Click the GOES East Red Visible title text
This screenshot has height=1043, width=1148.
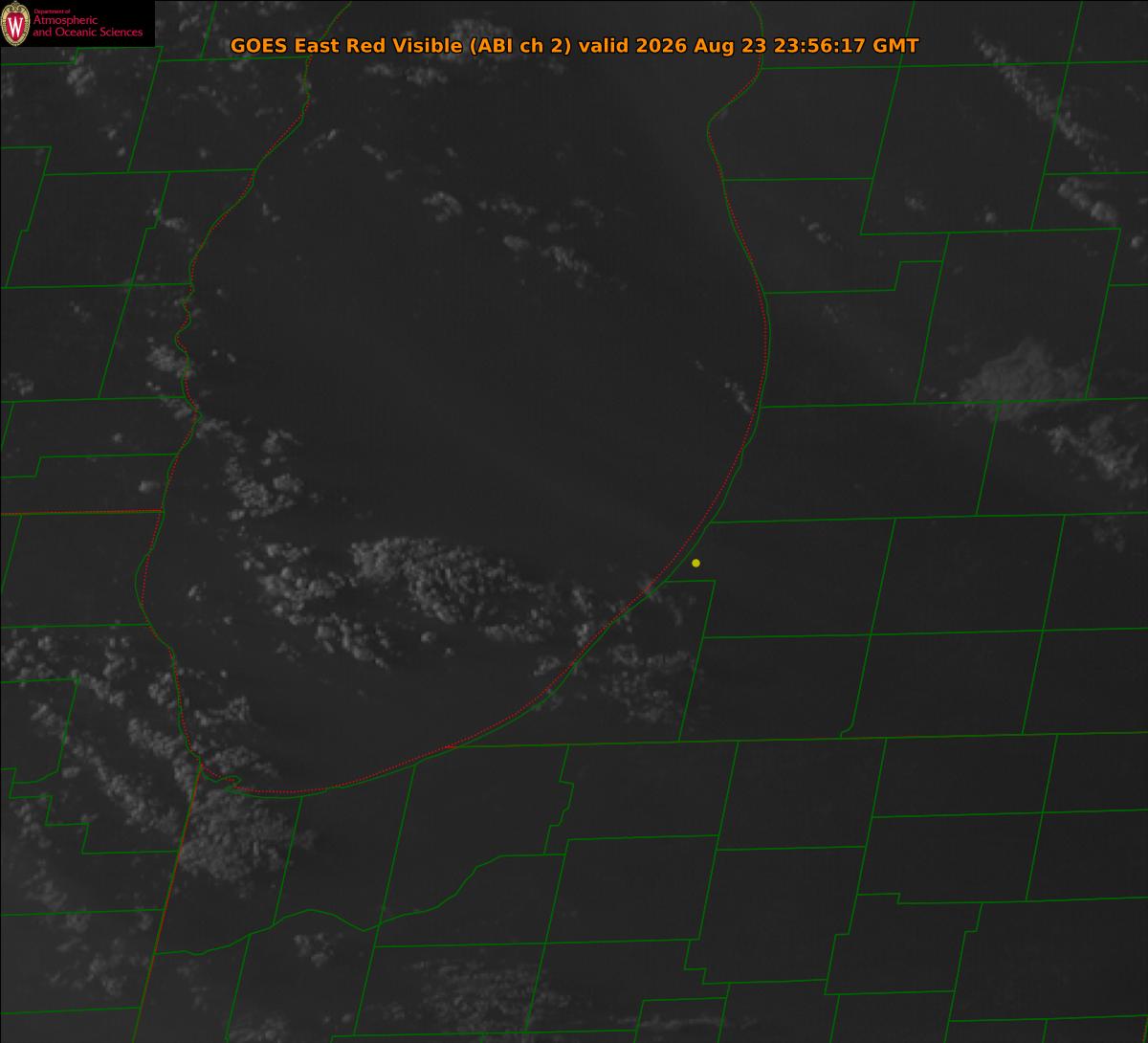(x=574, y=45)
